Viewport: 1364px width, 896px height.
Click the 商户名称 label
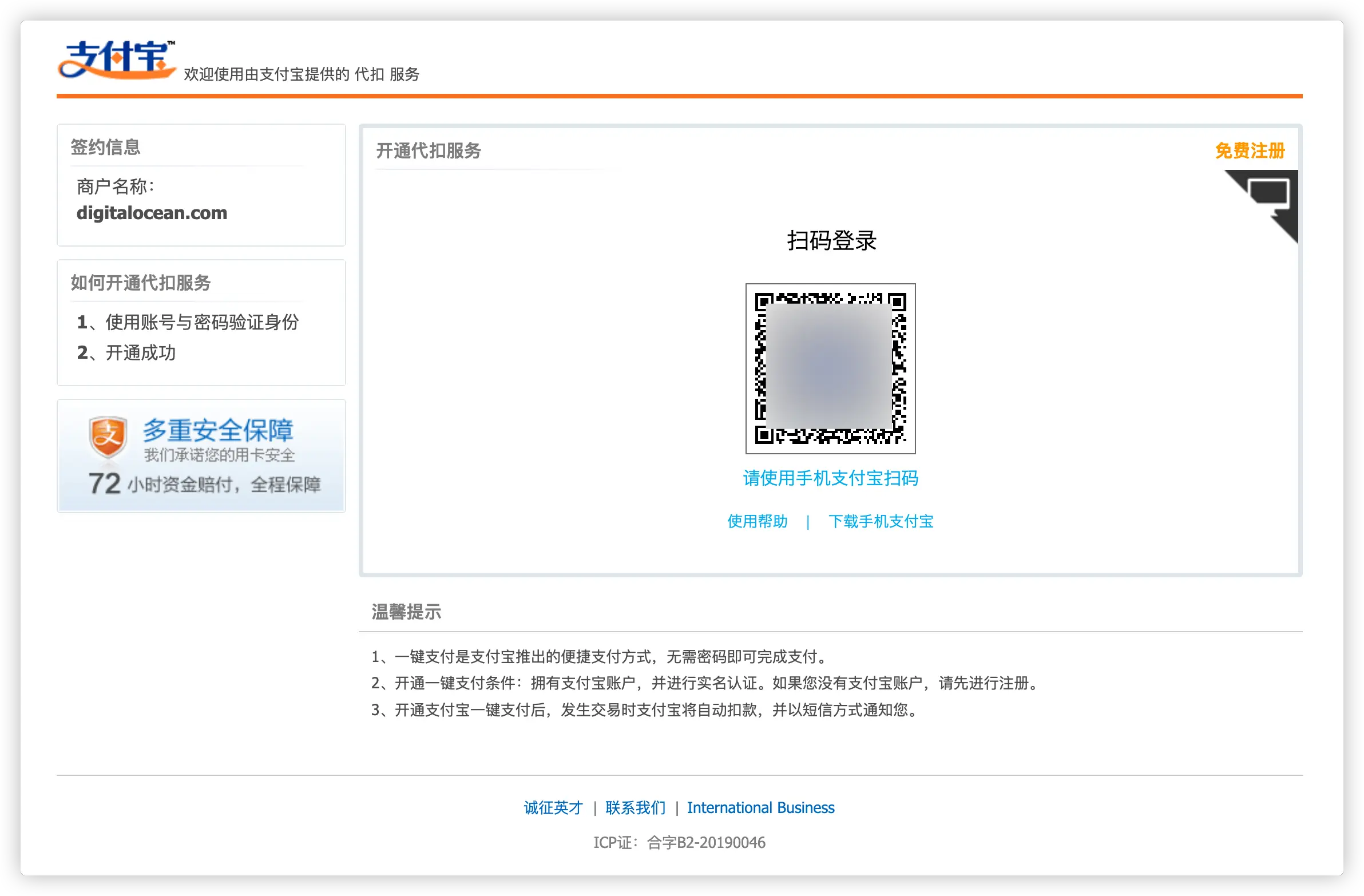click(x=115, y=187)
